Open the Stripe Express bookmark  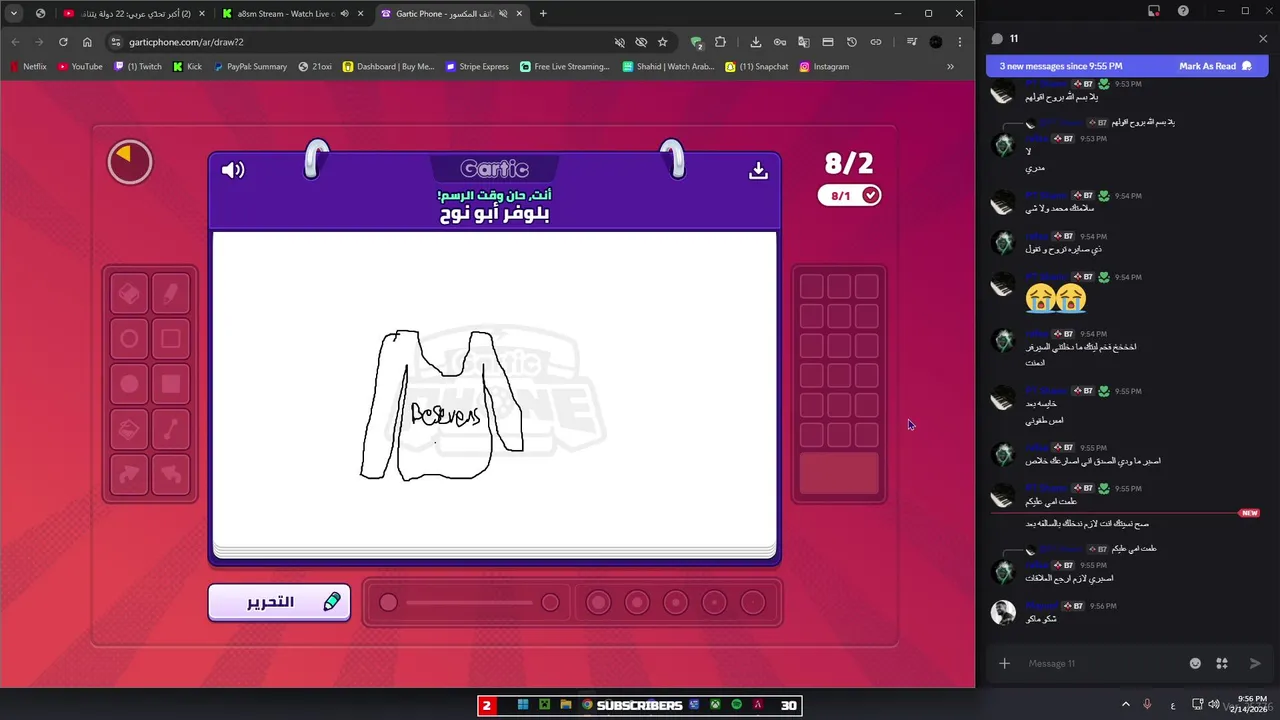(477, 67)
